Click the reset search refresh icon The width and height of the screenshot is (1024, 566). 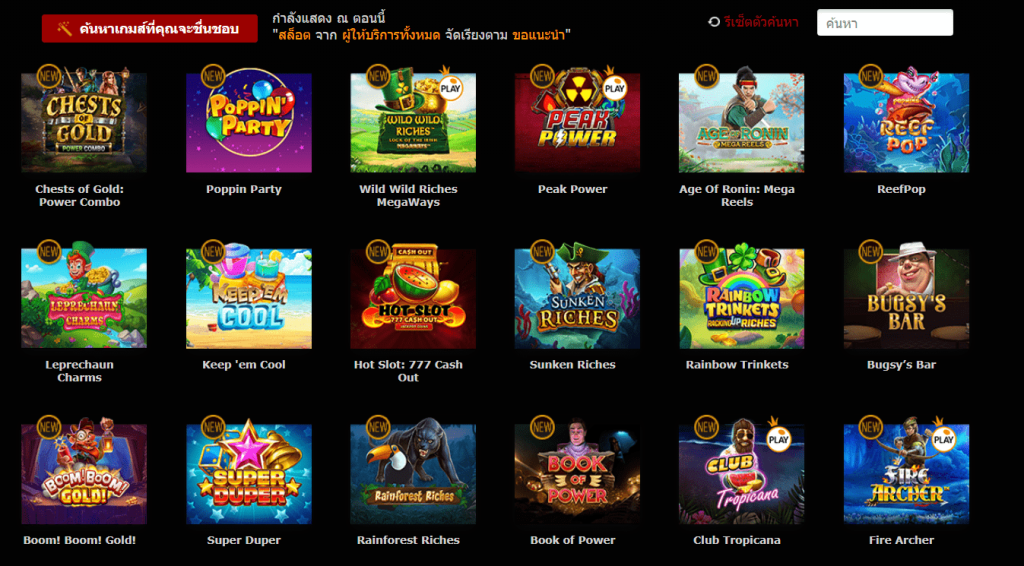point(714,22)
